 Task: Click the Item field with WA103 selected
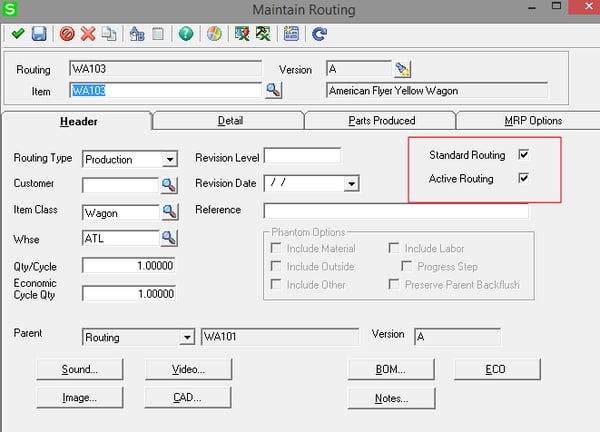(x=165, y=91)
